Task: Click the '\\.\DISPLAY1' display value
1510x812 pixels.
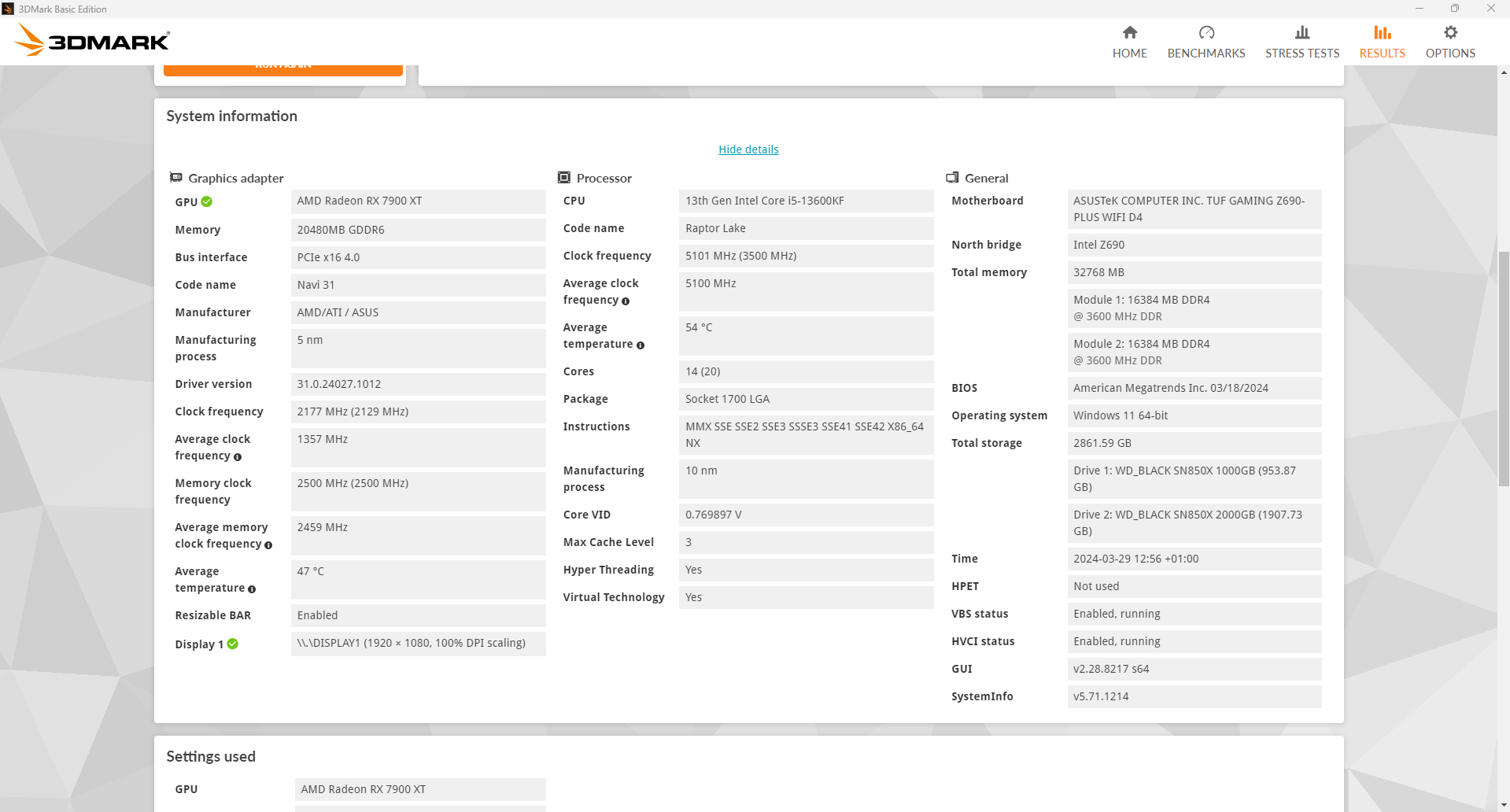Action: click(418, 643)
